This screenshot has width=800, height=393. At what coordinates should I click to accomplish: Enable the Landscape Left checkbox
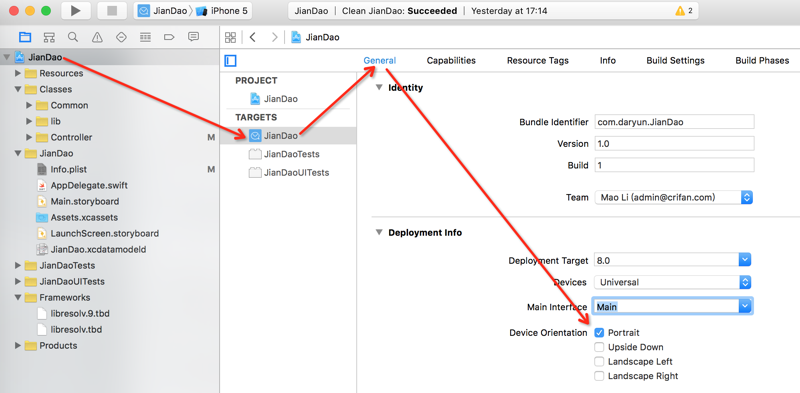tap(599, 362)
